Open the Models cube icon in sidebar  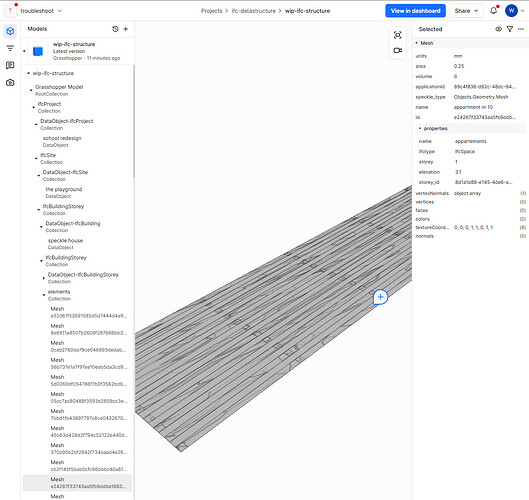point(10,31)
